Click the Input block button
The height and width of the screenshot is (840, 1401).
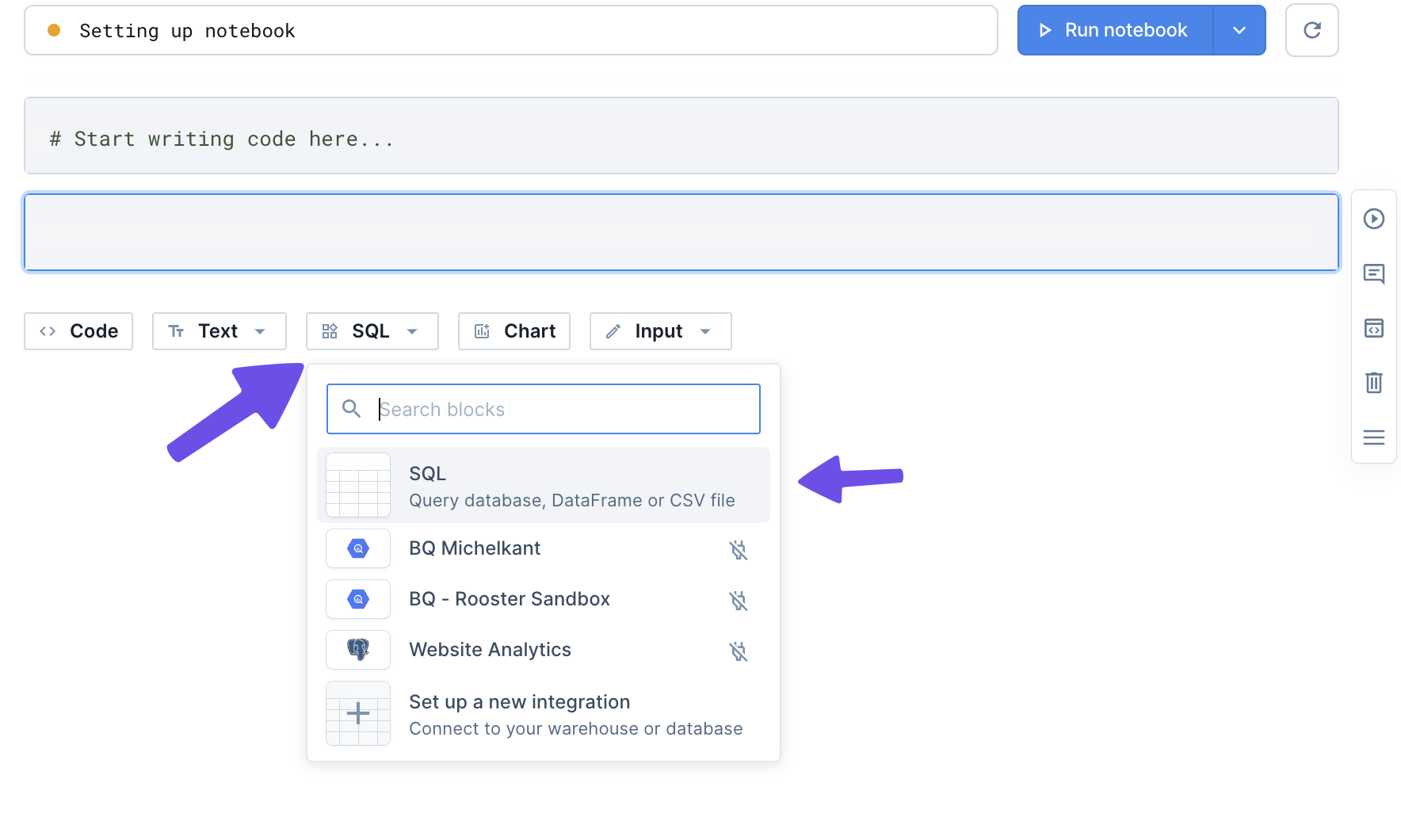point(661,331)
